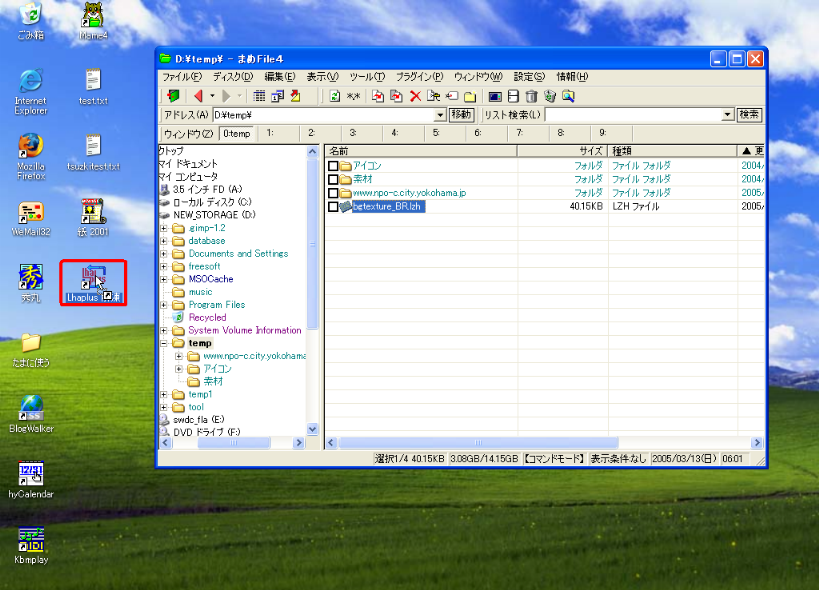Click the red Delete X toolbar icon
Image resolution: width=819 pixels, height=590 pixels.
(415, 96)
